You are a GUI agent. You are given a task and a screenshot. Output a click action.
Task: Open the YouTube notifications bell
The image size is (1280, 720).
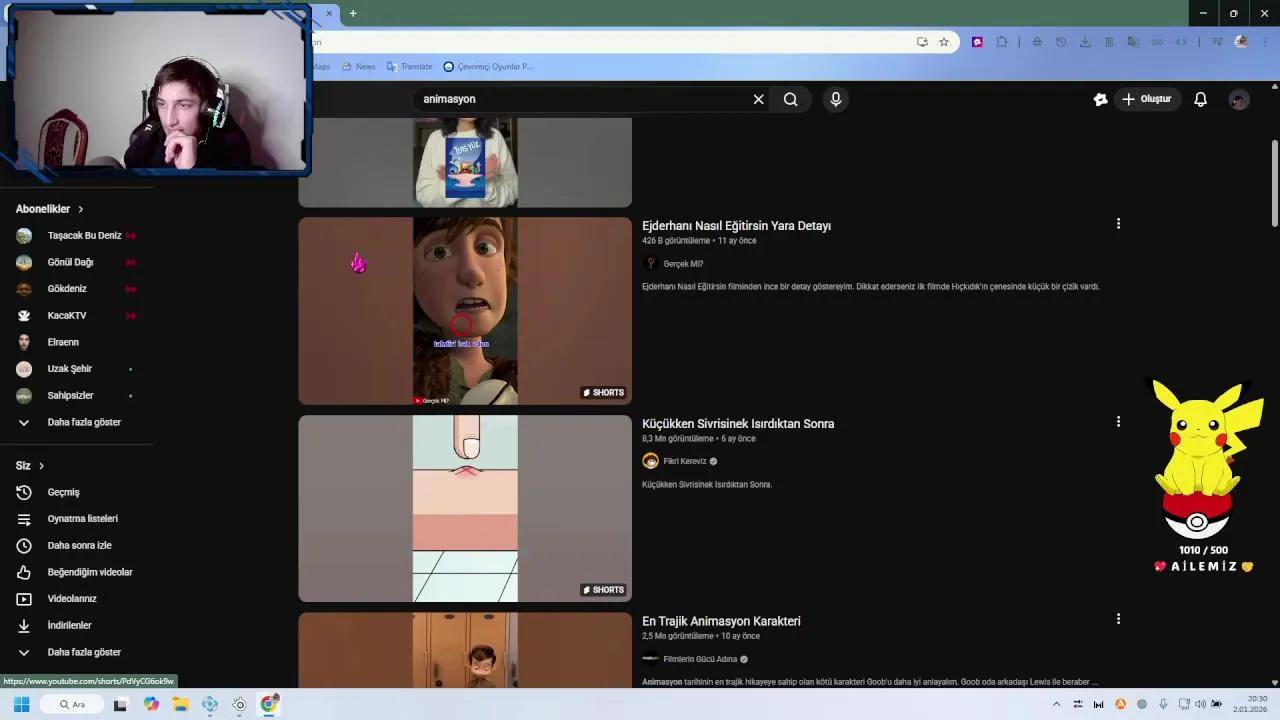tap(1201, 99)
